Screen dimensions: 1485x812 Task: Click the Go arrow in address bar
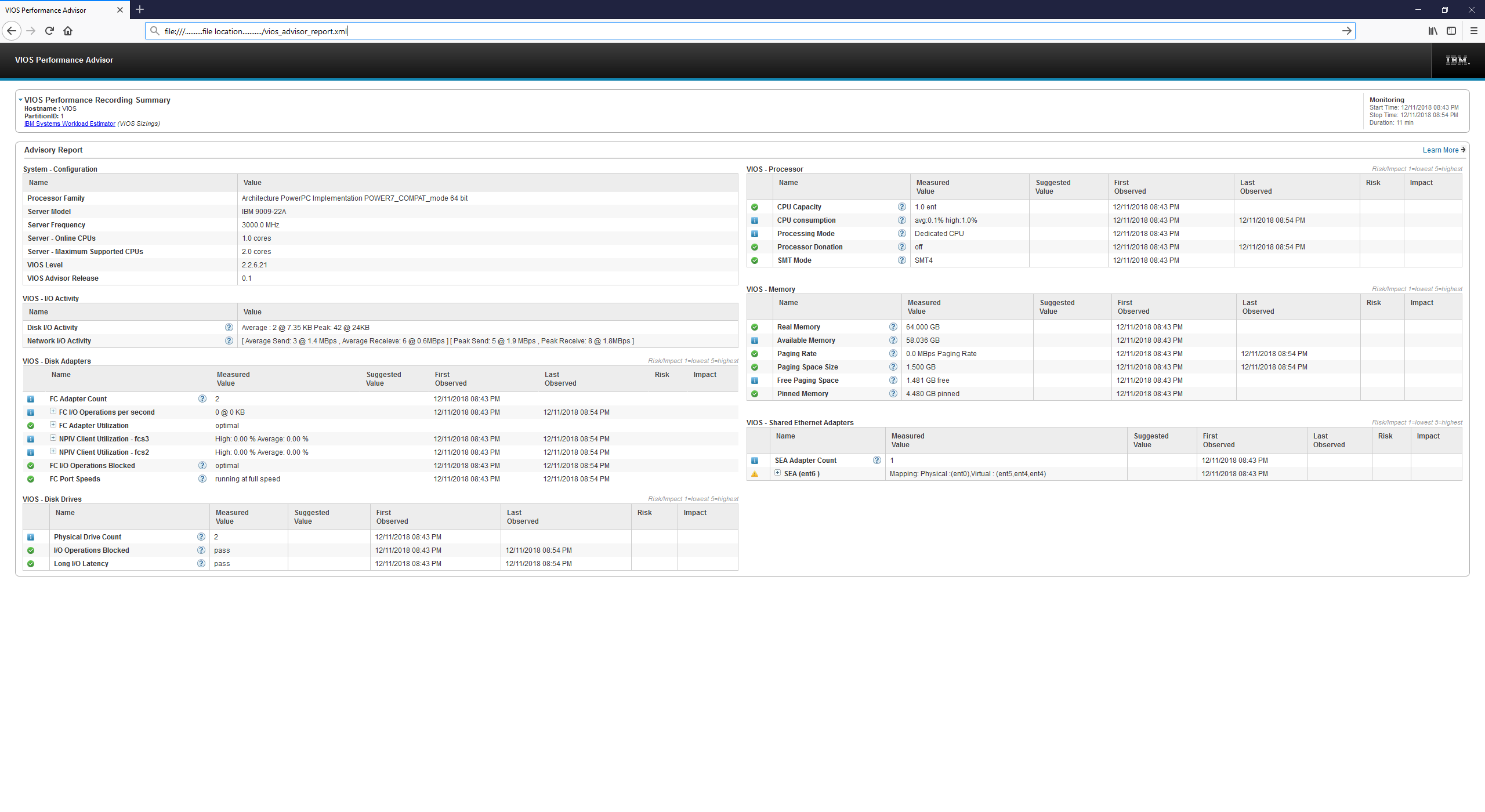point(1346,31)
